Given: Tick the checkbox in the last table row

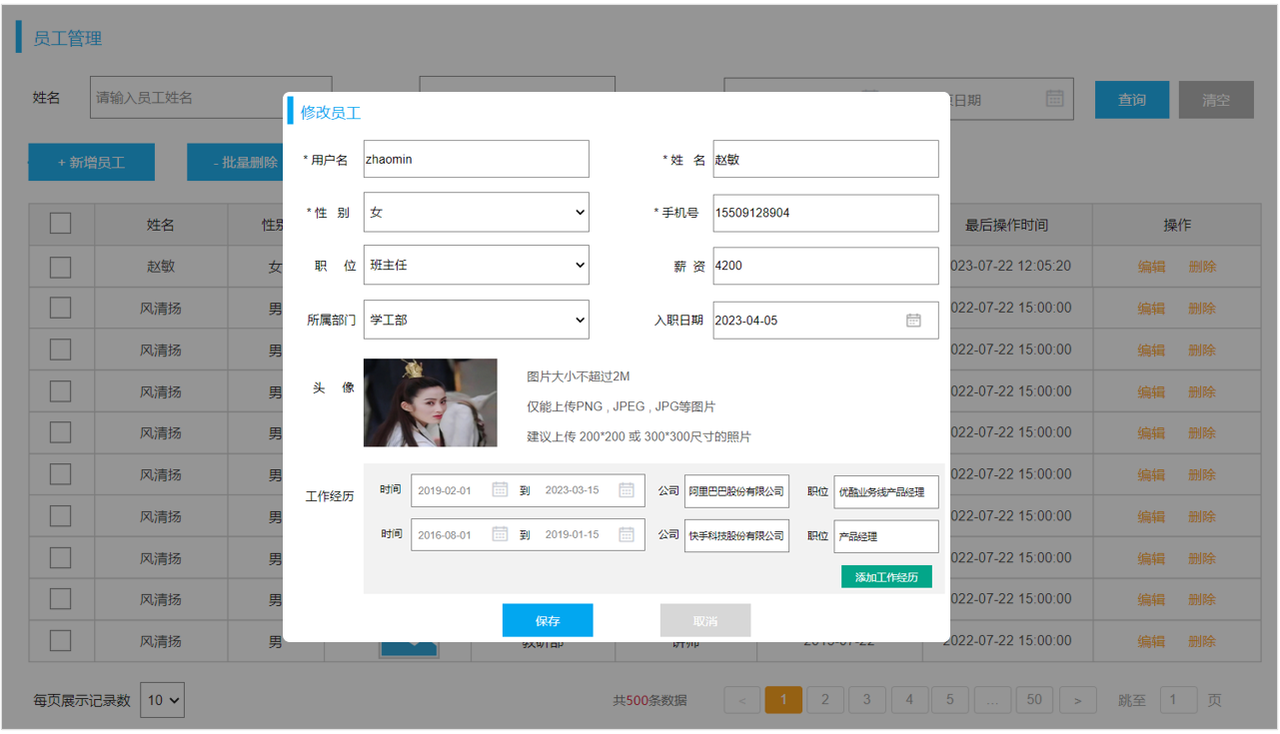Looking at the screenshot, I should tap(61, 641).
